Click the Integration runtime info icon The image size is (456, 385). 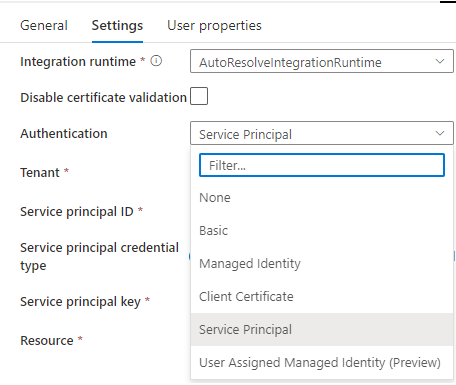coord(156,61)
